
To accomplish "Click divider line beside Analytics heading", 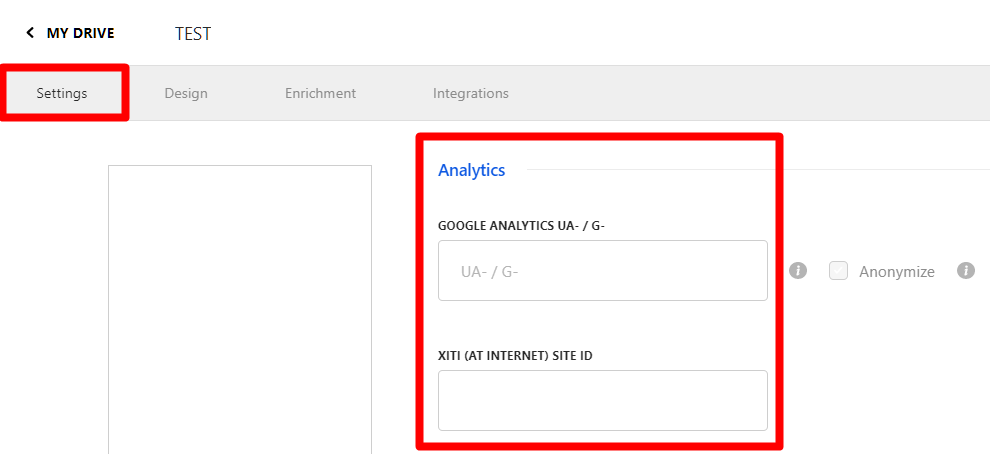I will tap(750, 170).
